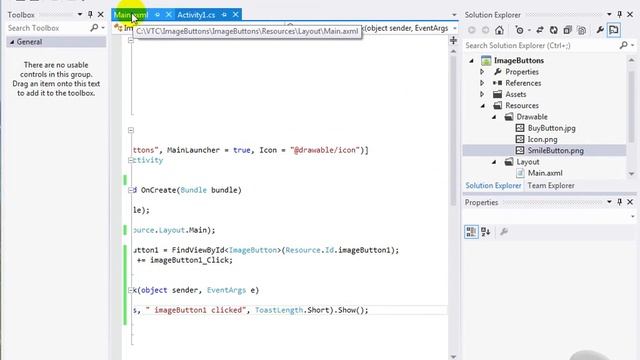
Task: Toggle Preview Selected Items icon
Action: pyautogui.click(x=614, y=30)
